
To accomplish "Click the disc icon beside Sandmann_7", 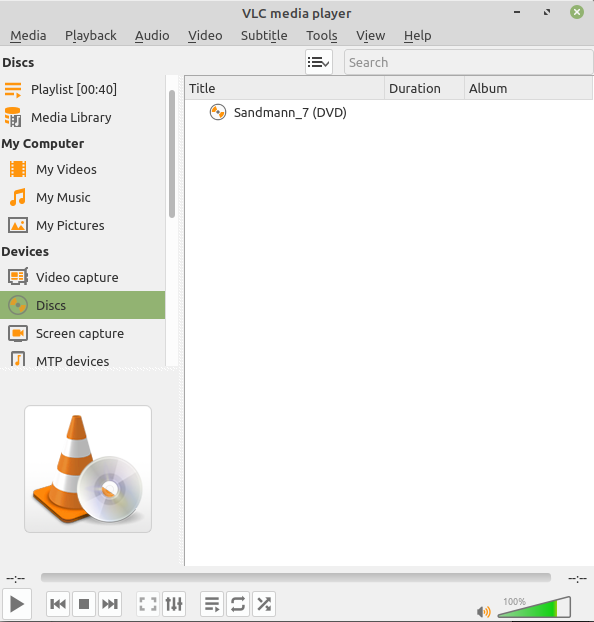I will point(218,112).
